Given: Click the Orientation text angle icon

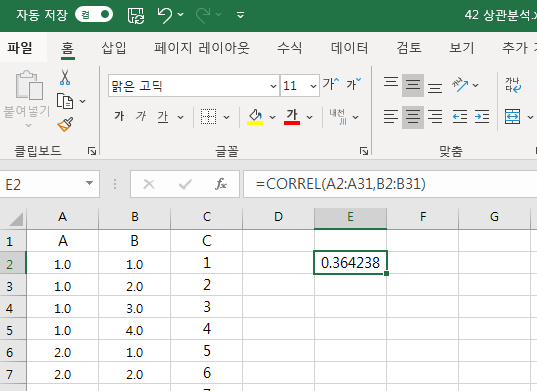Looking at the screenshot, I should (460, 85).
